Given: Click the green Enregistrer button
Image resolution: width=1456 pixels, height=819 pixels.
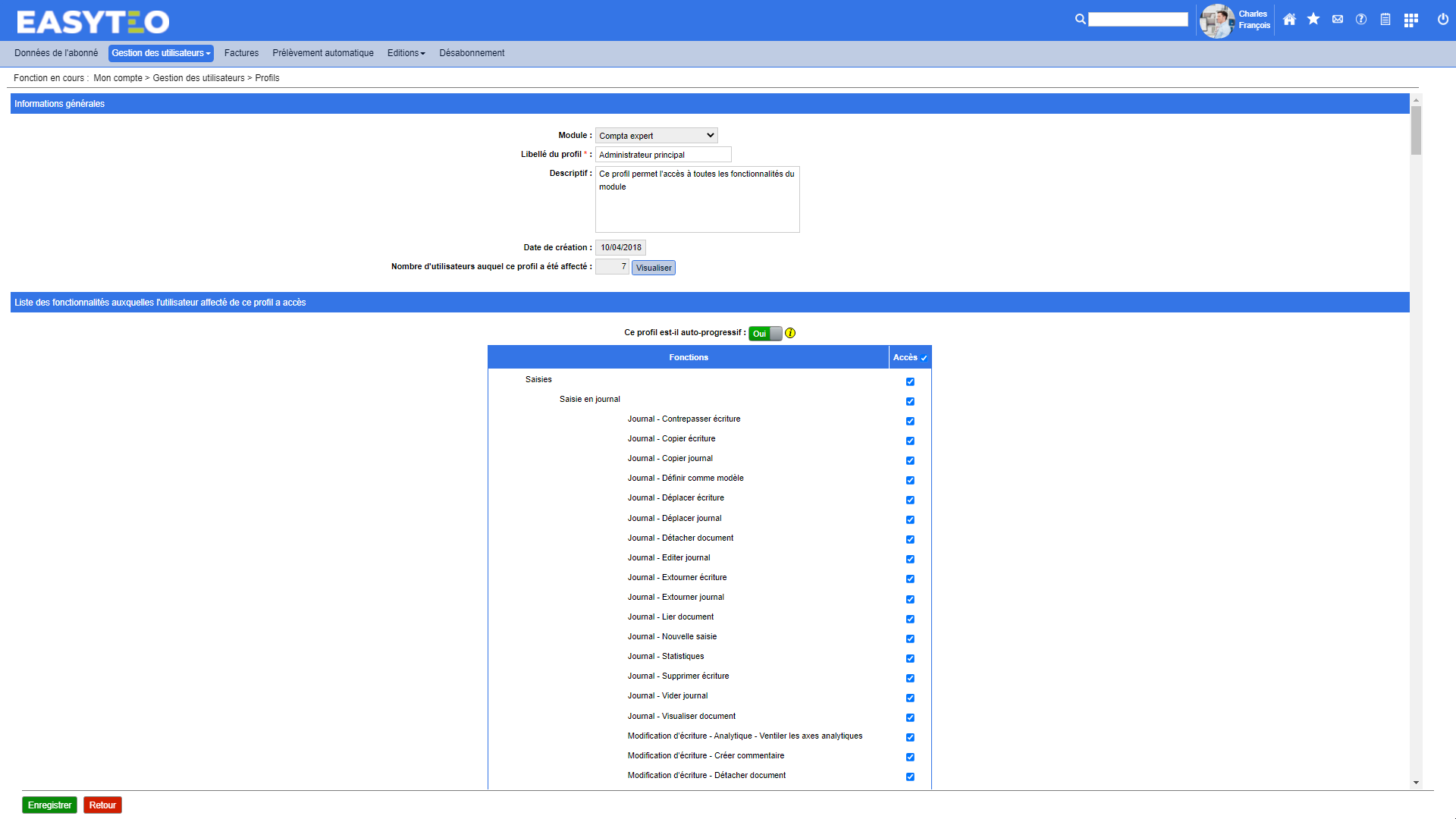Looking at the screenshot, I should tap(49, 805).
